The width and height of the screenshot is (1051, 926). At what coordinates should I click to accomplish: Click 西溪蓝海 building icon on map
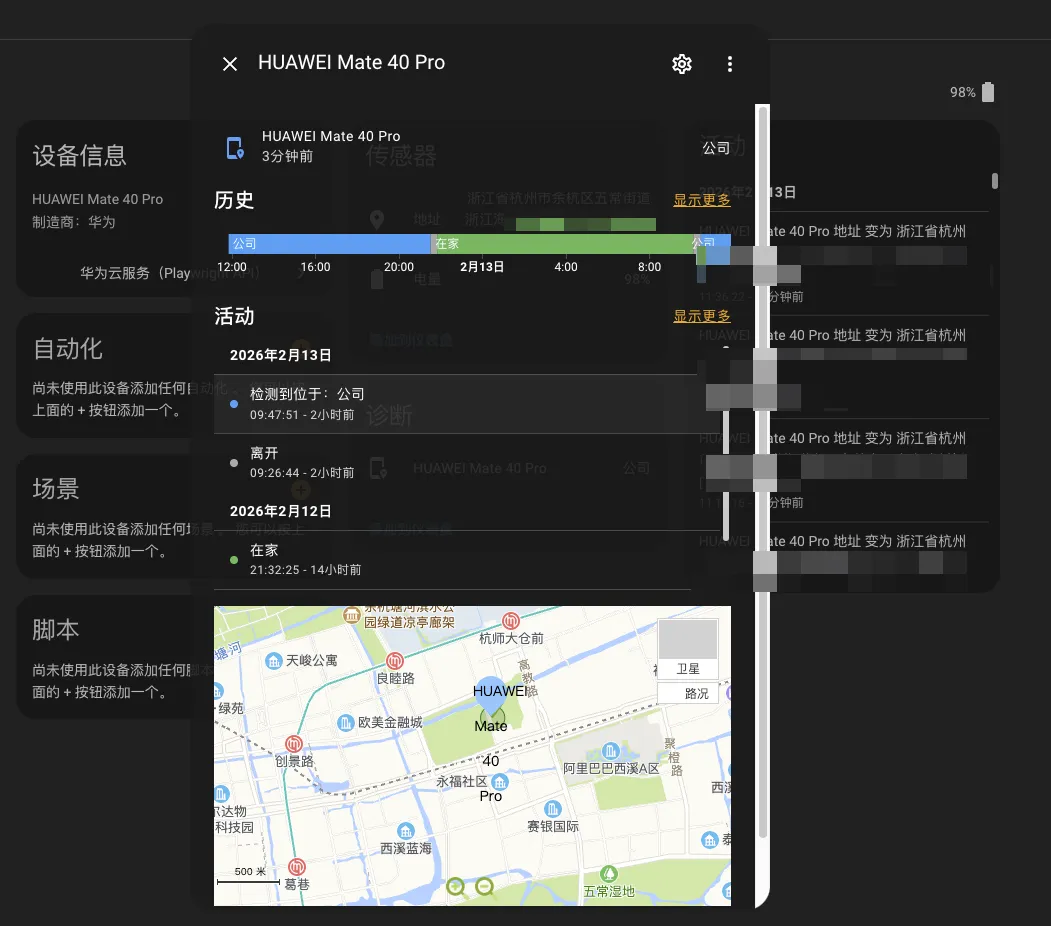pos(406,831)
